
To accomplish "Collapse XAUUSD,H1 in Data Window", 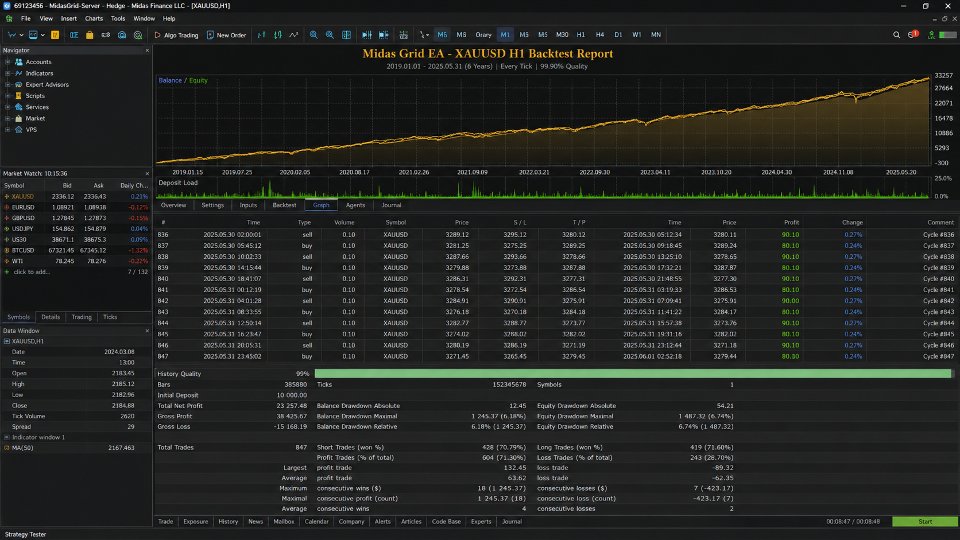I will tap(7, 341).
